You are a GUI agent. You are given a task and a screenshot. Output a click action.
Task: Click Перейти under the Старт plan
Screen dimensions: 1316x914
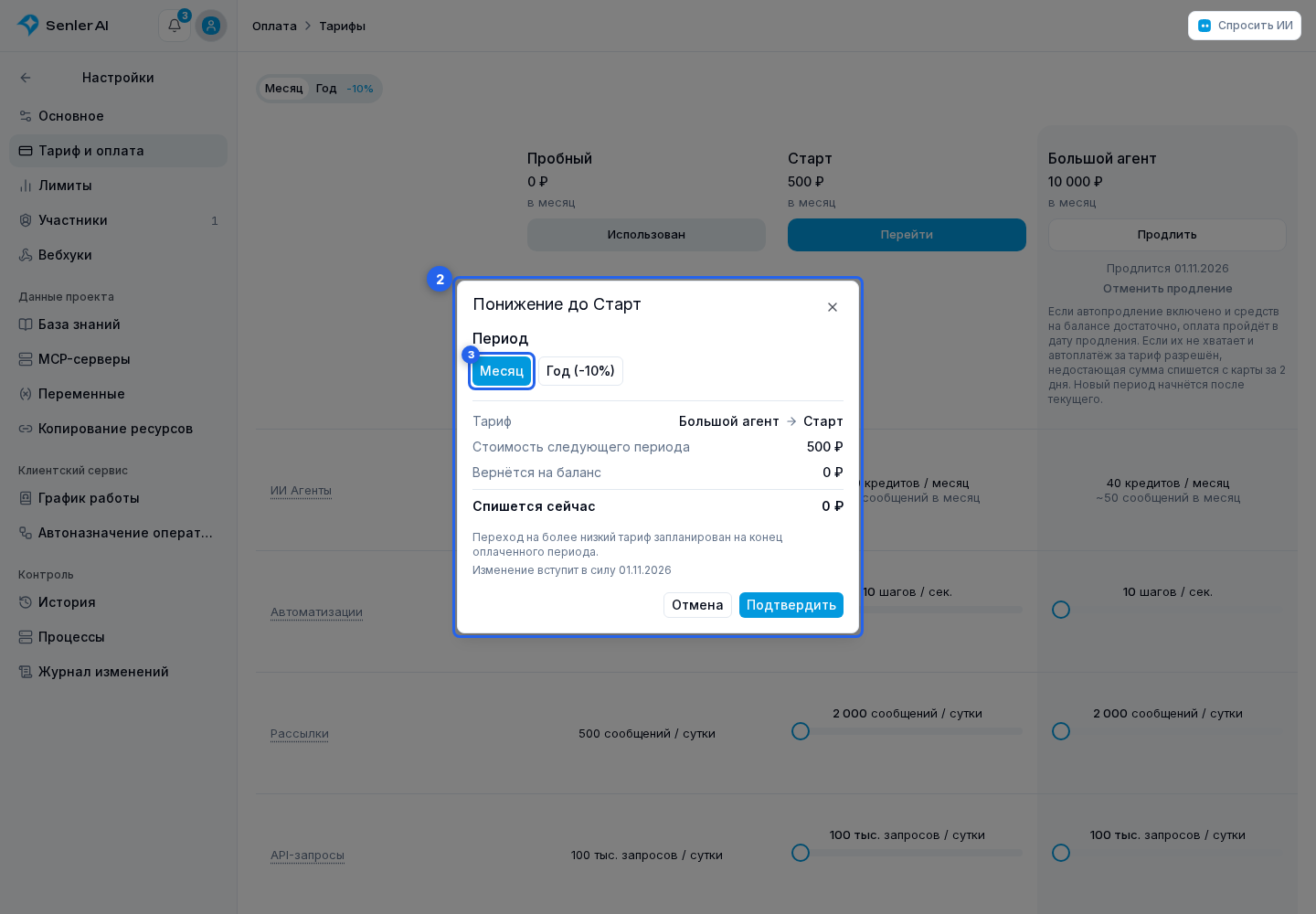click(907, 235)
